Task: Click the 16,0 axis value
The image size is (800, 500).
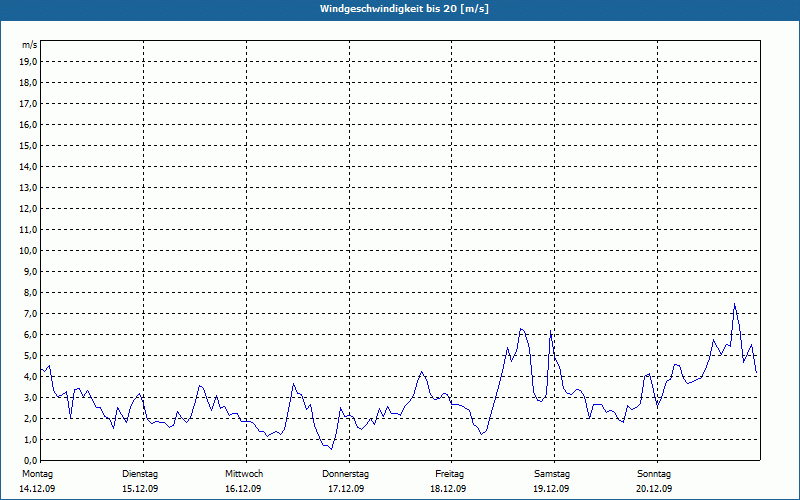Action: pos(28,124)
